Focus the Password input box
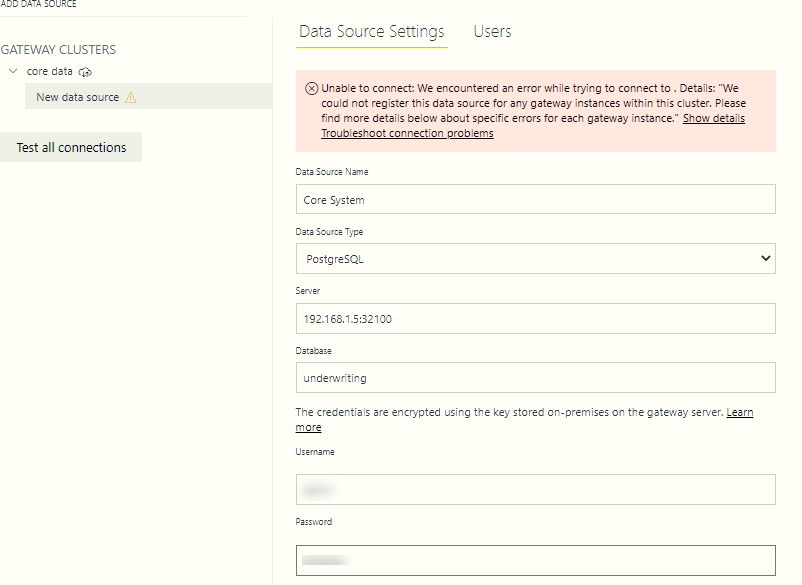 tap(535, 560)
